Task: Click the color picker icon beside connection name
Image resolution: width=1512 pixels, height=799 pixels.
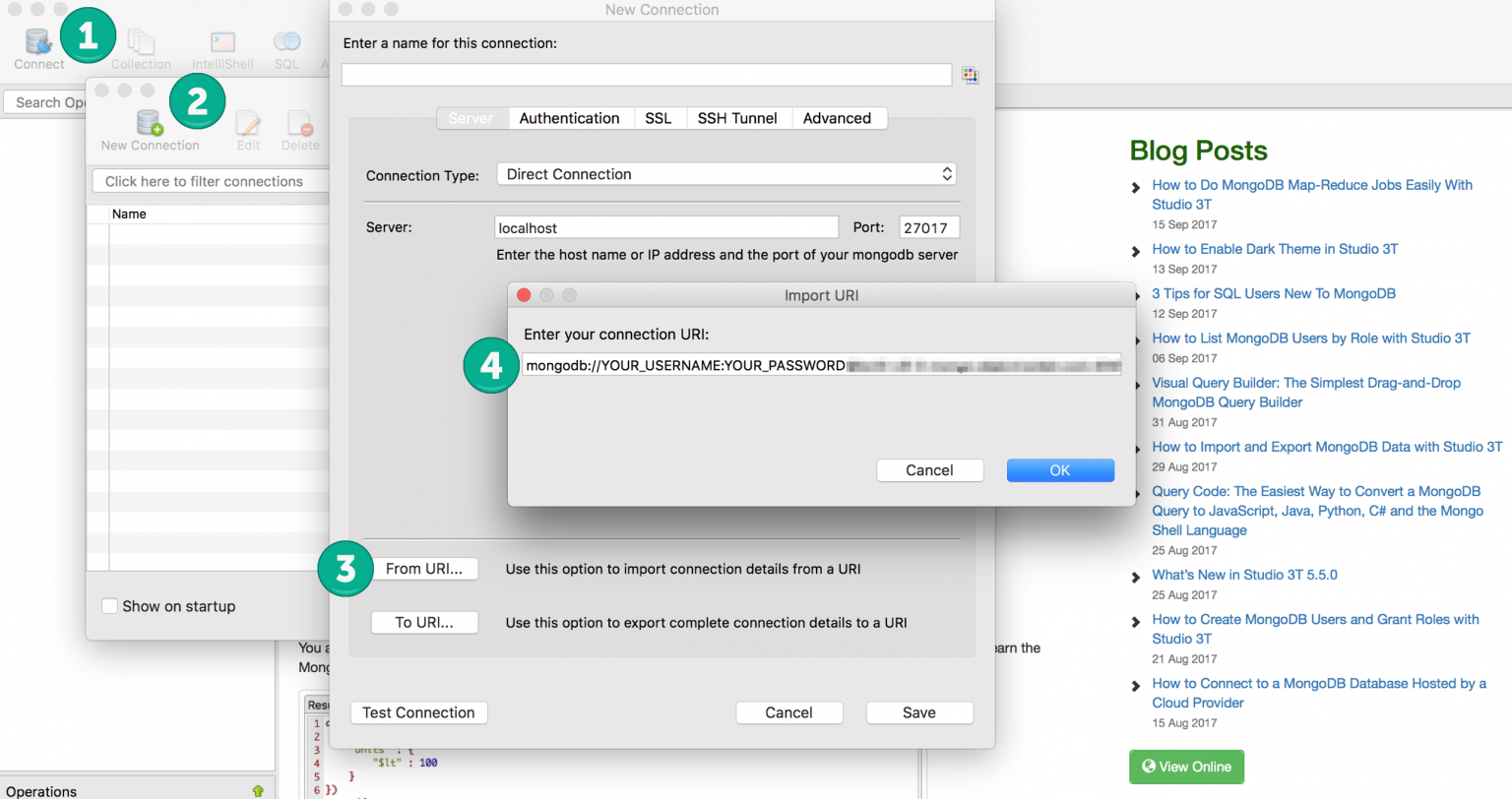Action: (x=971, y=75)
